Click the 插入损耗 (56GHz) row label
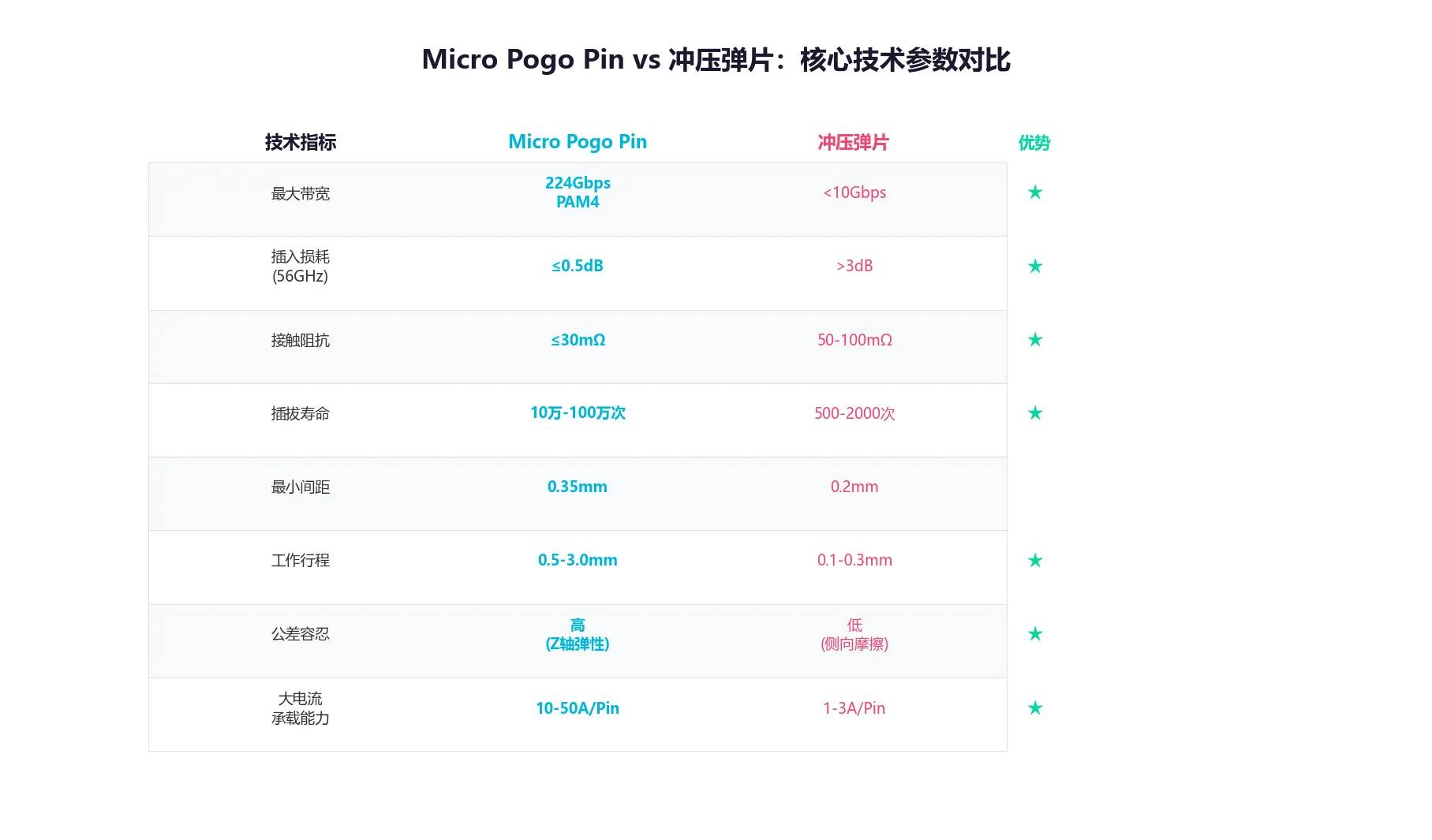Viewport: 1432px width, 840px height. [301, 267]
